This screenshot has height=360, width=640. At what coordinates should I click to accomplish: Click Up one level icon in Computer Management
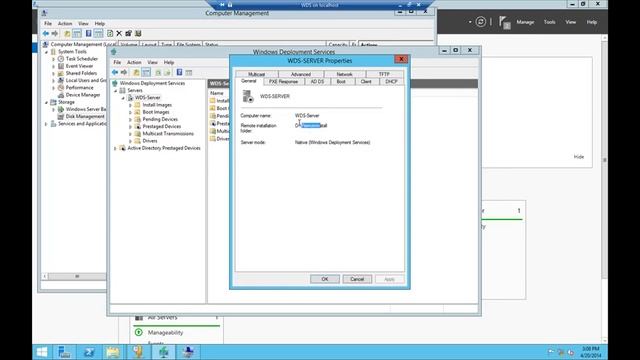(x=67, y=33)
